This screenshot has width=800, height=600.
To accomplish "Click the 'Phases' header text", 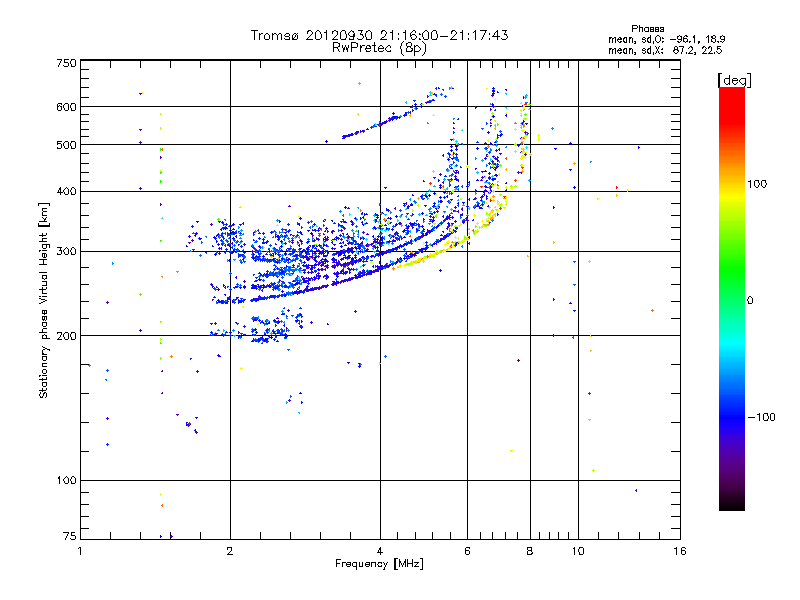I will point(647,29).
